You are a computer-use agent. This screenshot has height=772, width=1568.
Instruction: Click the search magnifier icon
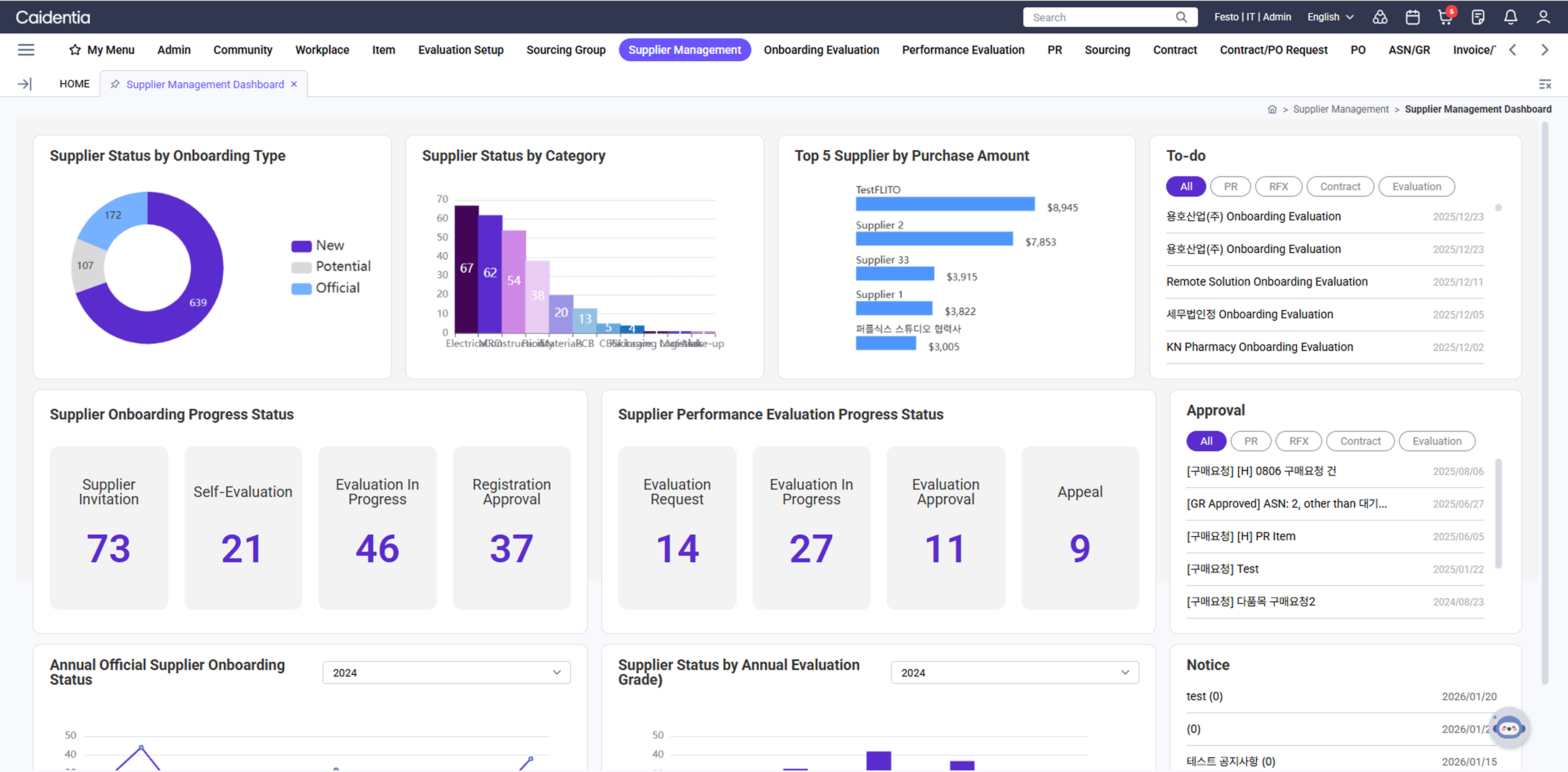pyautogui.click(x=1181, y=17)
